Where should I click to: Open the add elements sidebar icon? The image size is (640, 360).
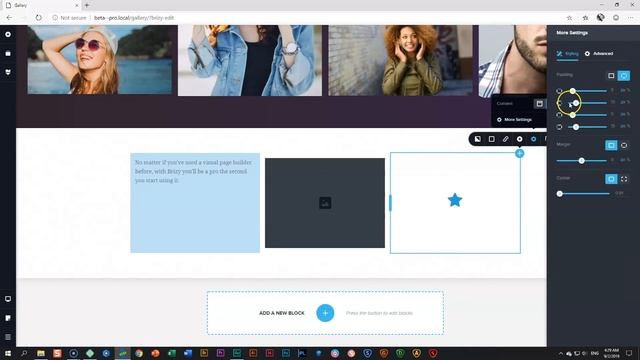(x=8, y=35)
